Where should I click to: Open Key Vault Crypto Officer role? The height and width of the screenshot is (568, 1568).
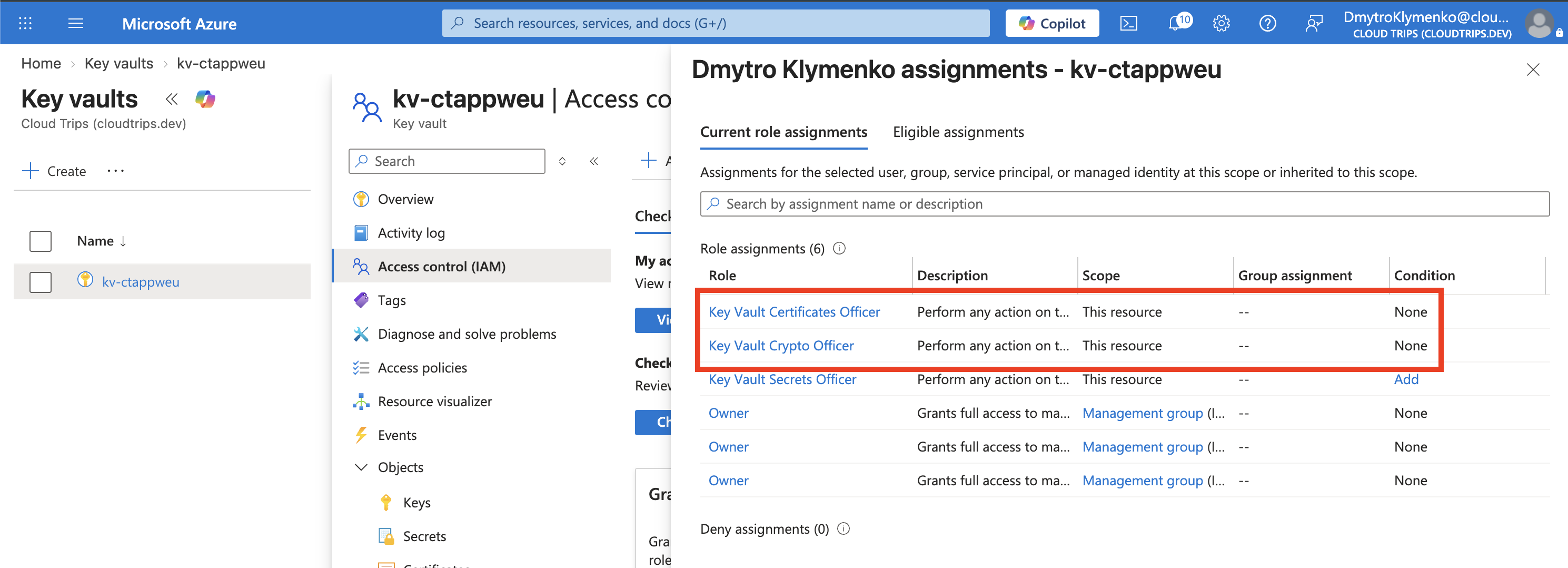(781, 346)
